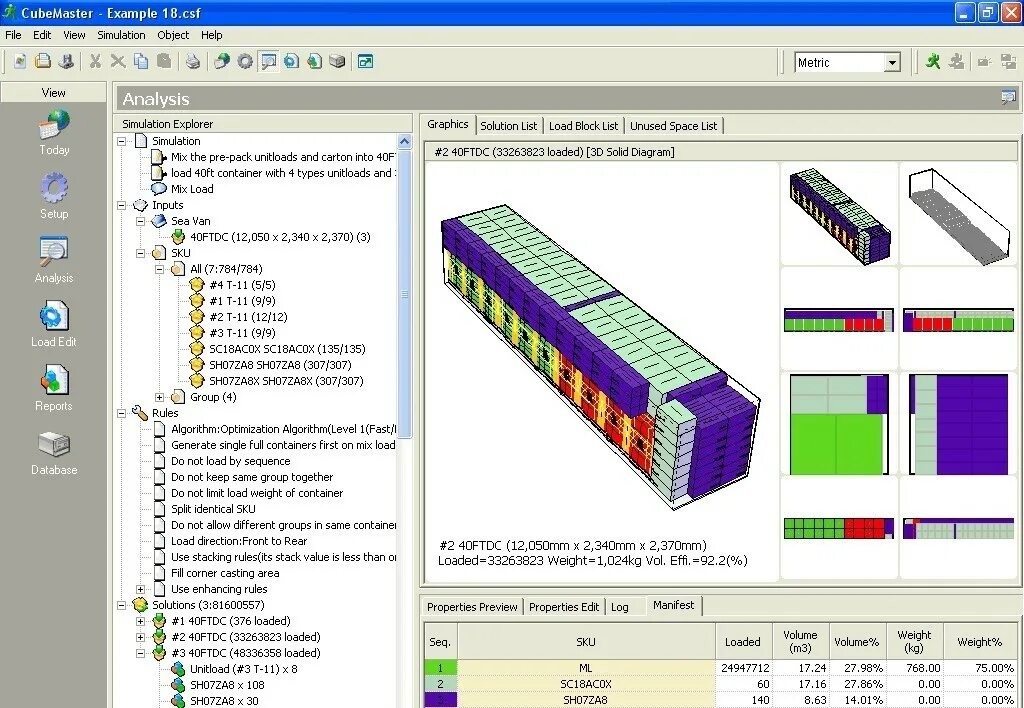
Task: Open Today view in the sidebar
Action: click(54, 133)
